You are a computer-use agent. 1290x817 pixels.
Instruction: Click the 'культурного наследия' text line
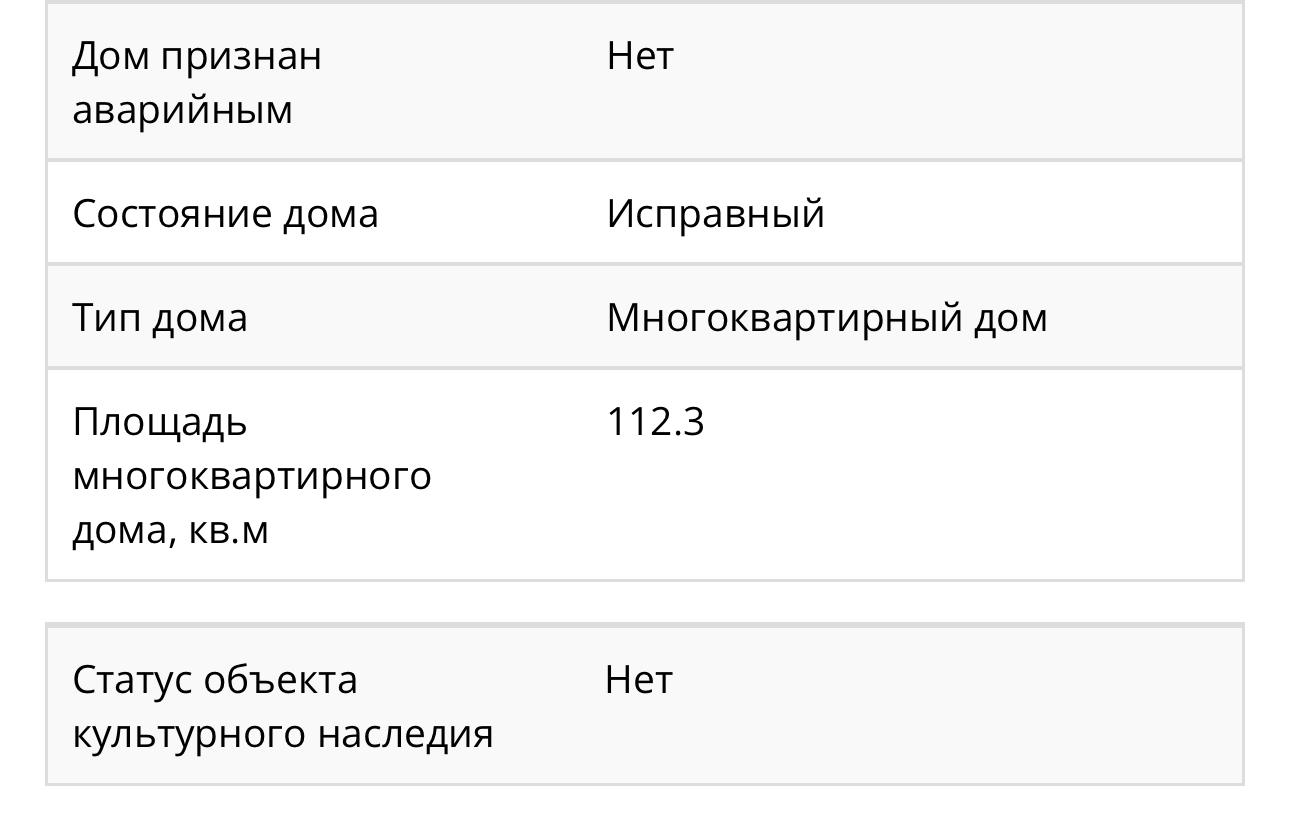[x=283, y=734]
